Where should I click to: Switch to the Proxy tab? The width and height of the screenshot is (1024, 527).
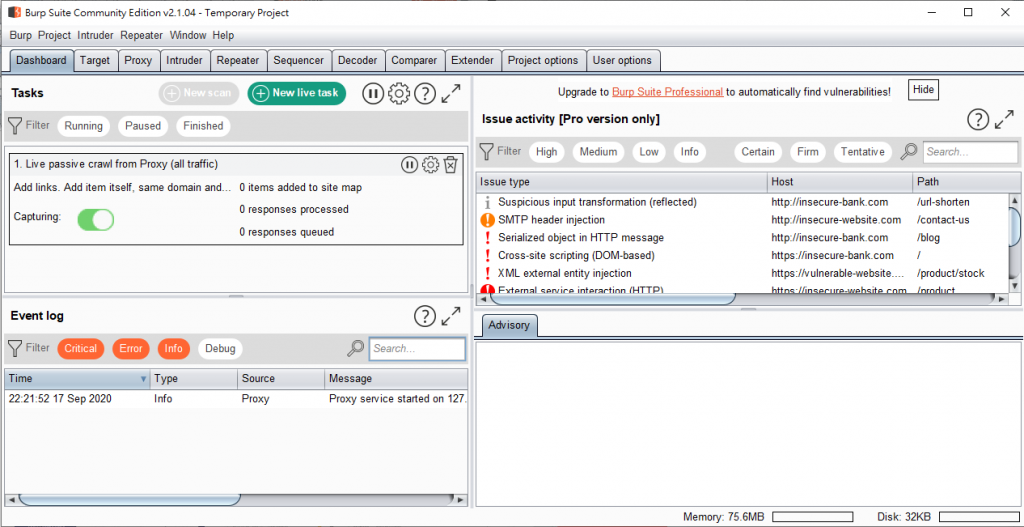click(x=138, y=61)
